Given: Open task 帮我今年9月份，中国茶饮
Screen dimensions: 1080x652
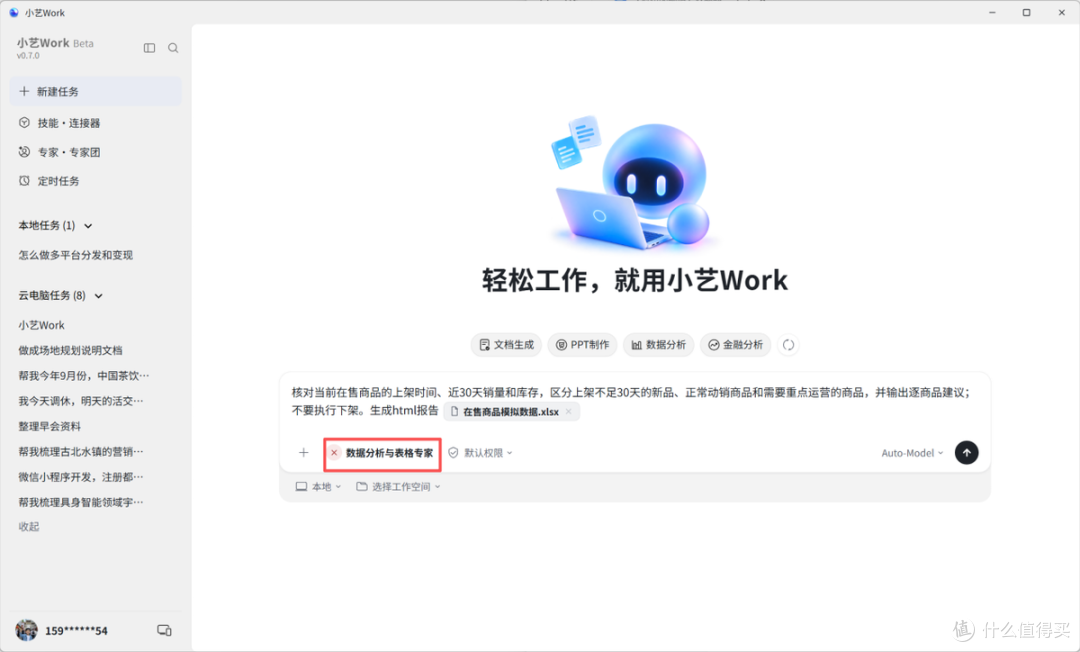Looking at the screenshot, I should pyautogui.click(x=83, y=375).
